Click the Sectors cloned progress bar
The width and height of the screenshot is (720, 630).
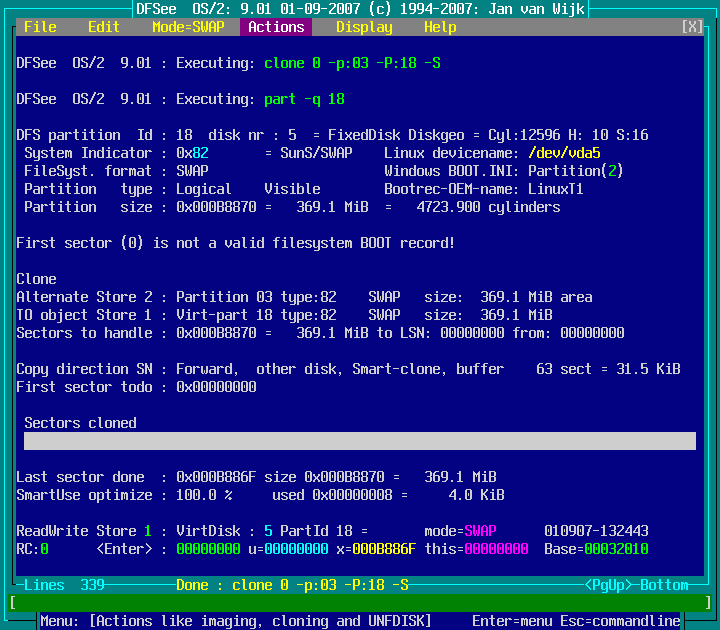tap(360, 441)
